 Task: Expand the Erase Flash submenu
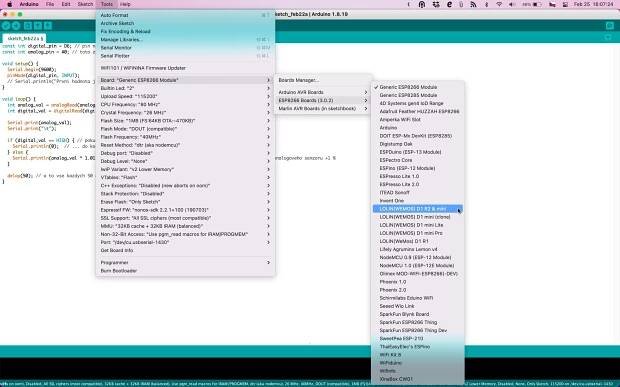click(185, 202)
